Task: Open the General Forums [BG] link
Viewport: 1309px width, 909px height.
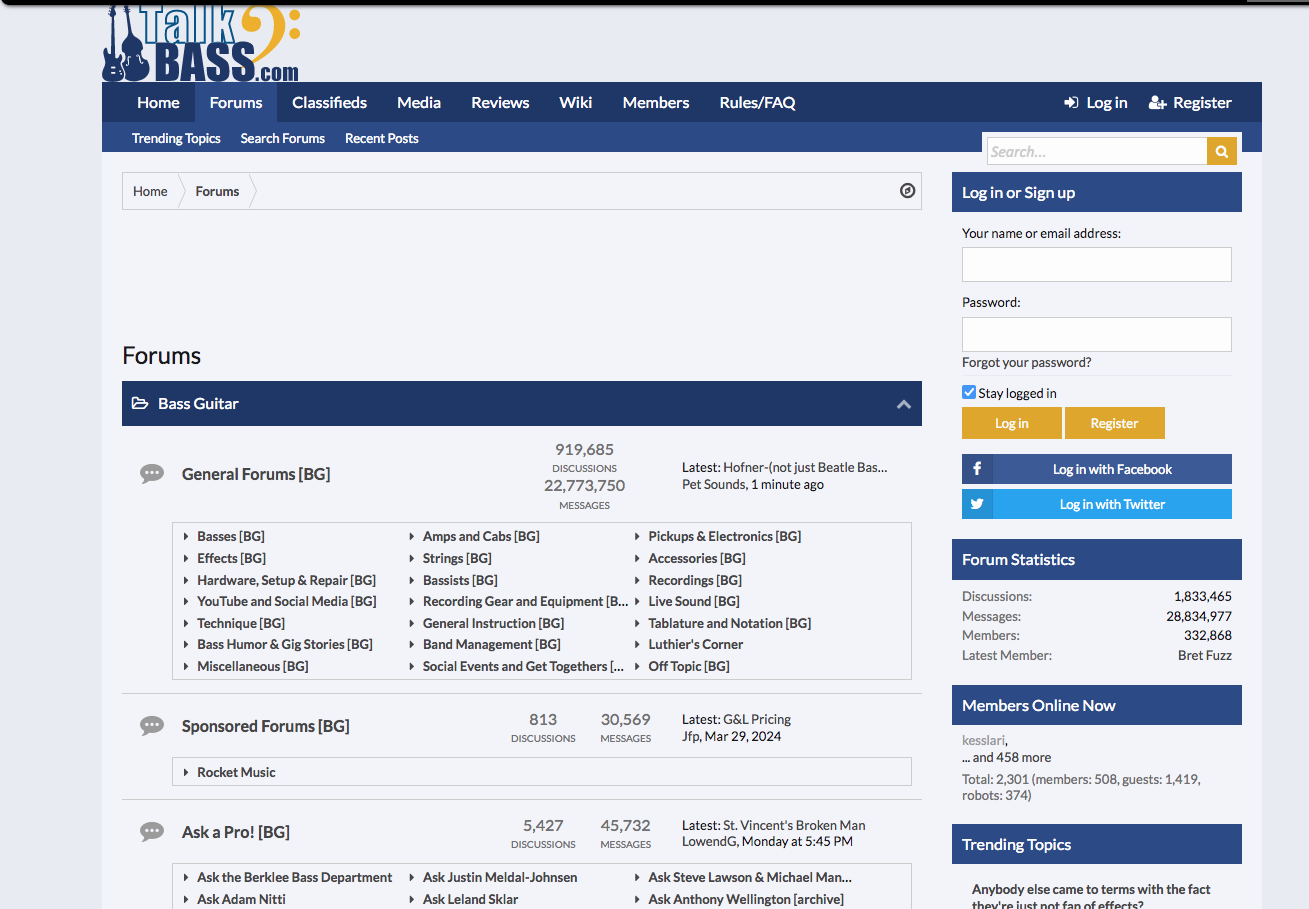Action: tap(256, 474)
